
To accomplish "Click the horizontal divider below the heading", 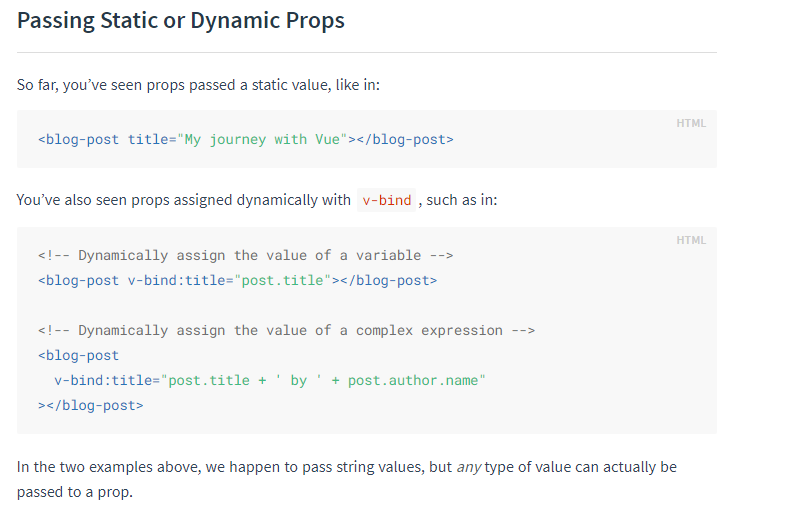I will click(x=366, y=52).
